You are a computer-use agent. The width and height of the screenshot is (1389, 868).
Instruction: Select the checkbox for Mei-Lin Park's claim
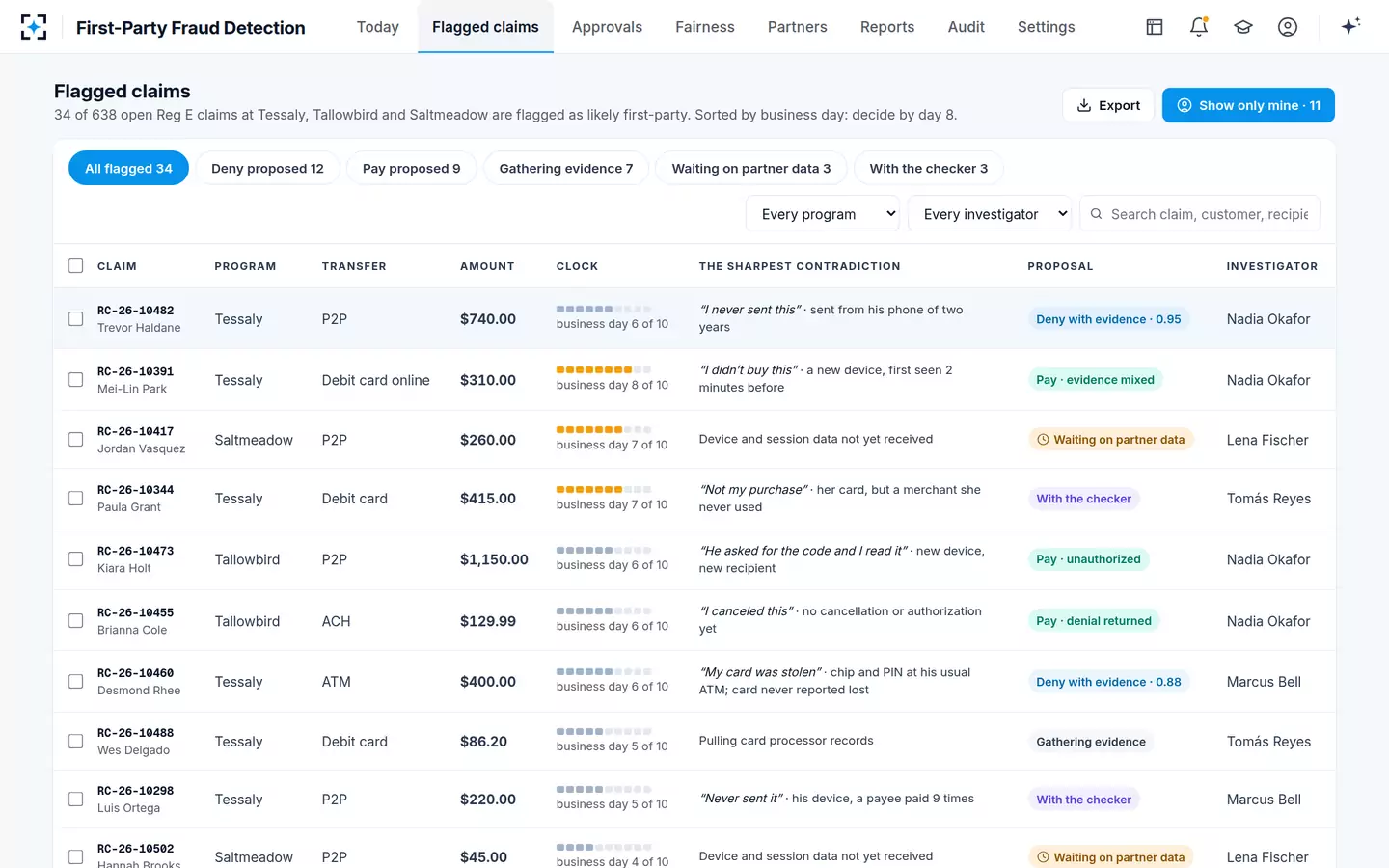click(x=76, y=380)
